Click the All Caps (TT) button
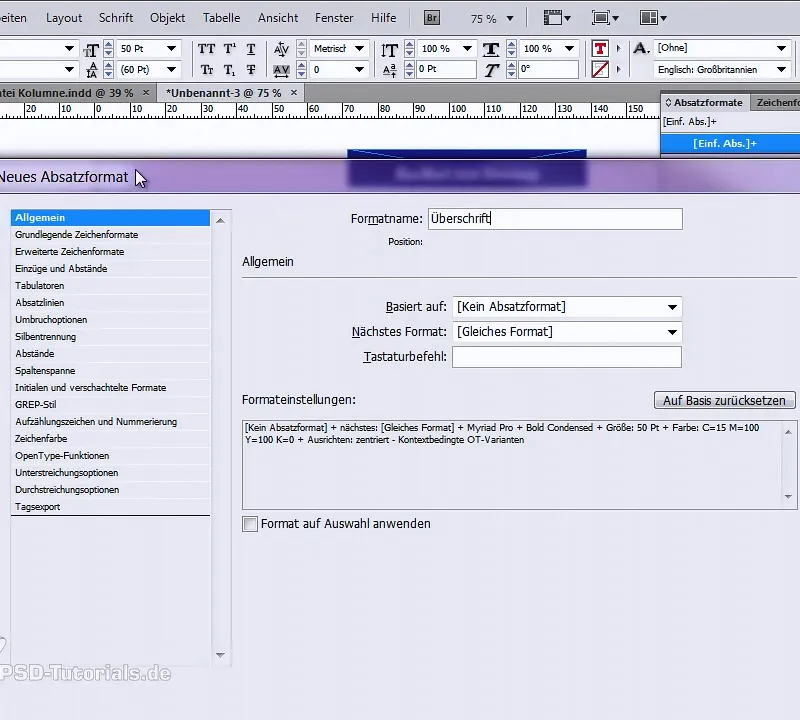The image size is (800, 720). pyautogui.click(x=206, y=49)
